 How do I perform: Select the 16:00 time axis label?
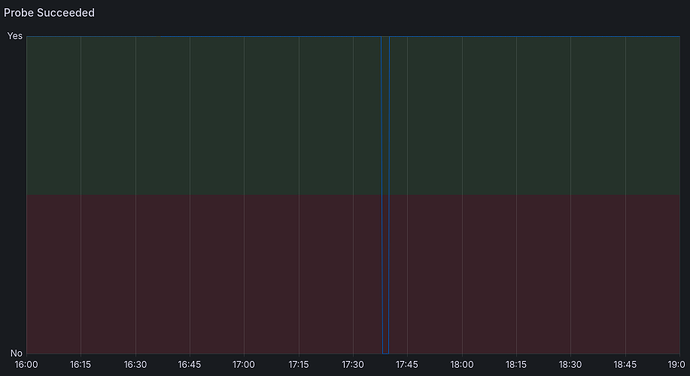[26, 365]
